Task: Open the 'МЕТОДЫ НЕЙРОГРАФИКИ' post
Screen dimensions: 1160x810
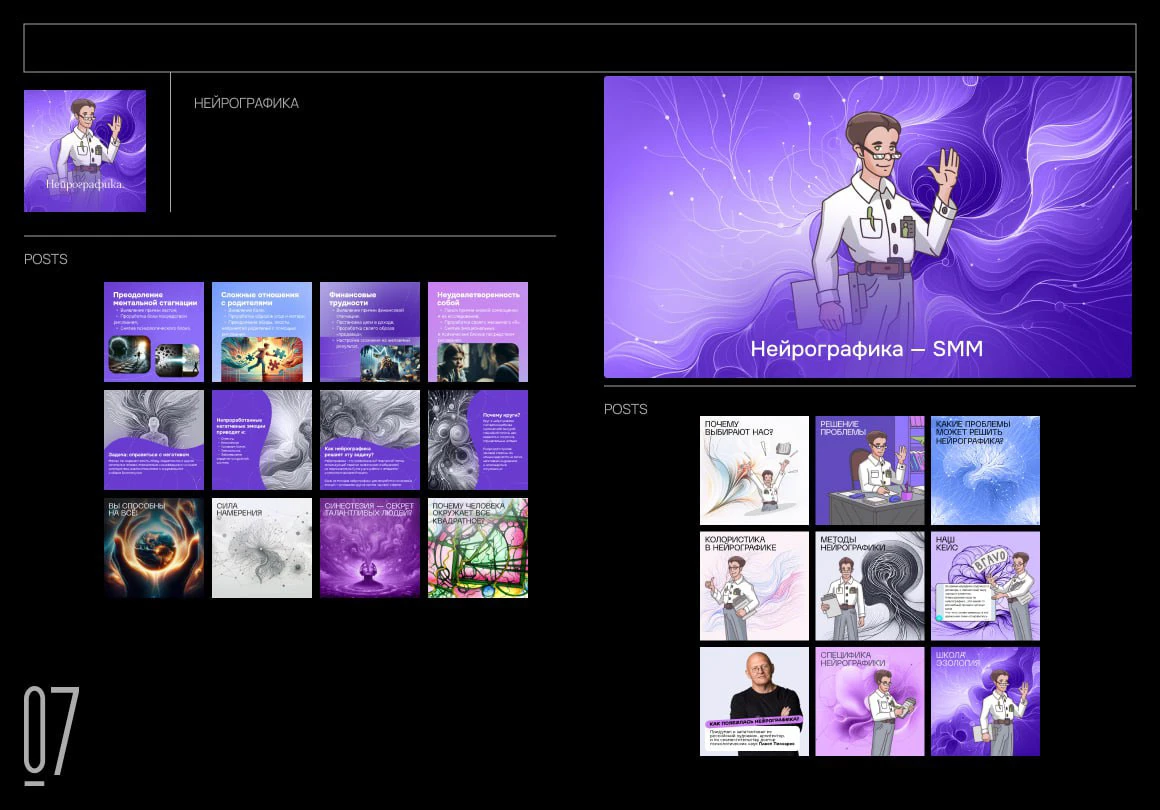Action: (870, 586)
